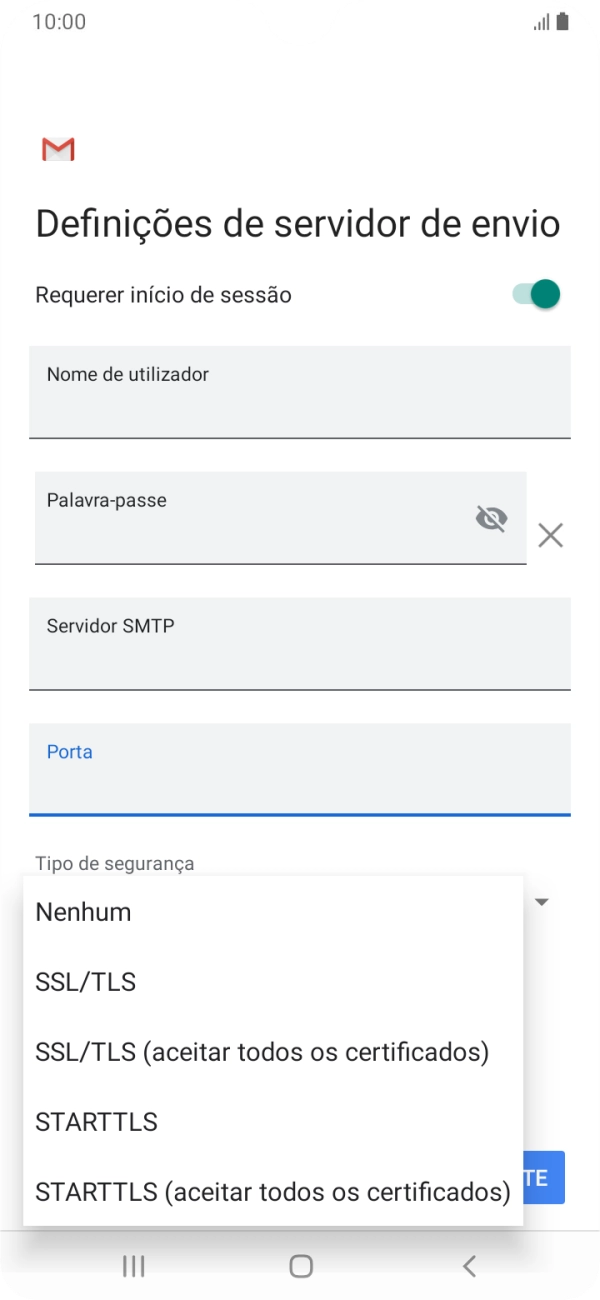600x1300 pixels.
Task: Select SSL/TLS aceitar todos os certificados
Action: [x=261, y=1051]
